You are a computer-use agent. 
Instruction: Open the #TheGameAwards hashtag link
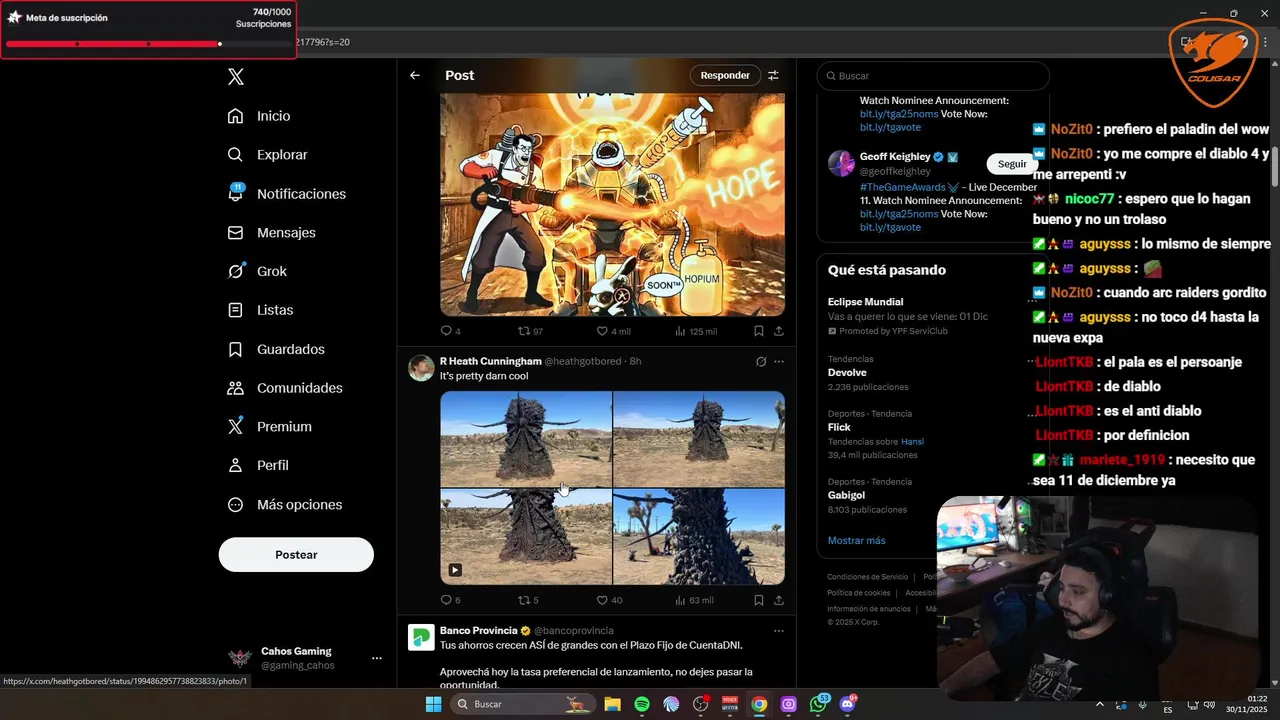click(901, 187)
